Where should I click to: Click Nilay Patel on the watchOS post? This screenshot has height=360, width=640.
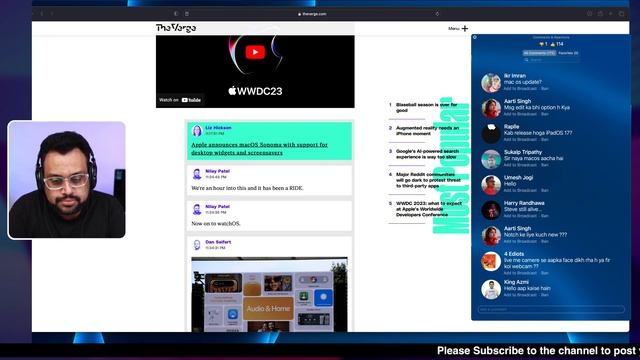click(217, 207)
